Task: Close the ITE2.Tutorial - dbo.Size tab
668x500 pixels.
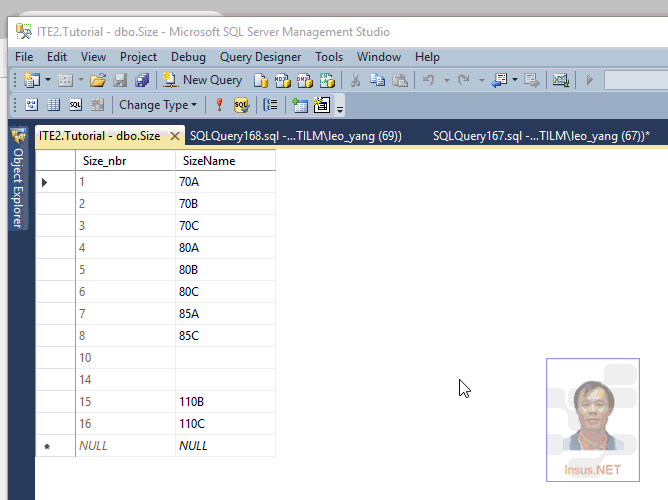Action: [x=175, y=136]
